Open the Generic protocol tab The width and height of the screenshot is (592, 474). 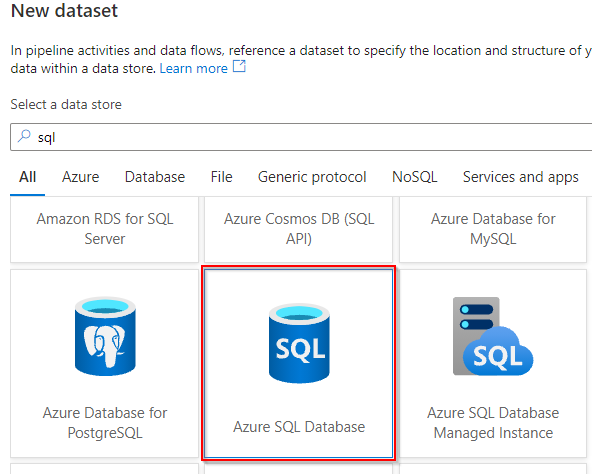click(312, 177)
